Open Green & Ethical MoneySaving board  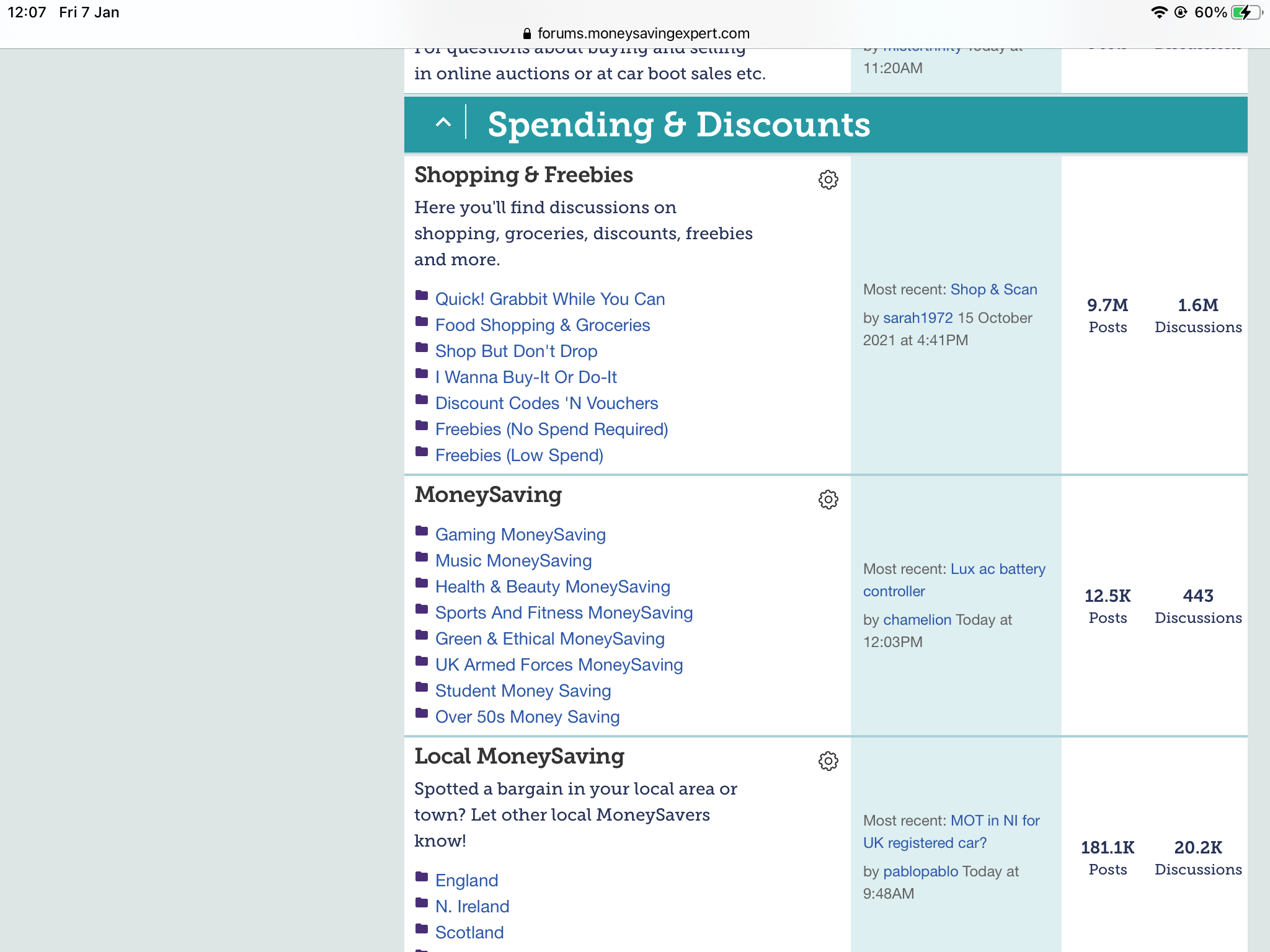click(549, 639)
